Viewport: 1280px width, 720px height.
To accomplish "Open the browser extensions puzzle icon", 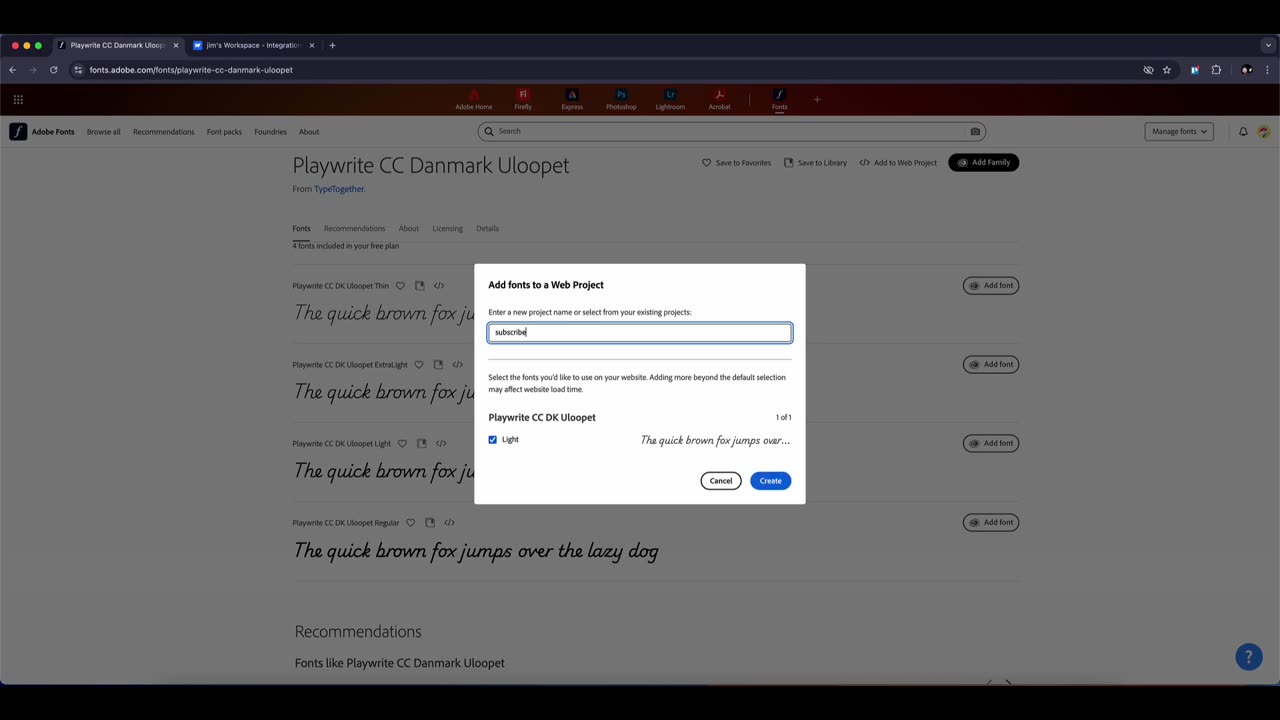I will tap(1216, 70).
